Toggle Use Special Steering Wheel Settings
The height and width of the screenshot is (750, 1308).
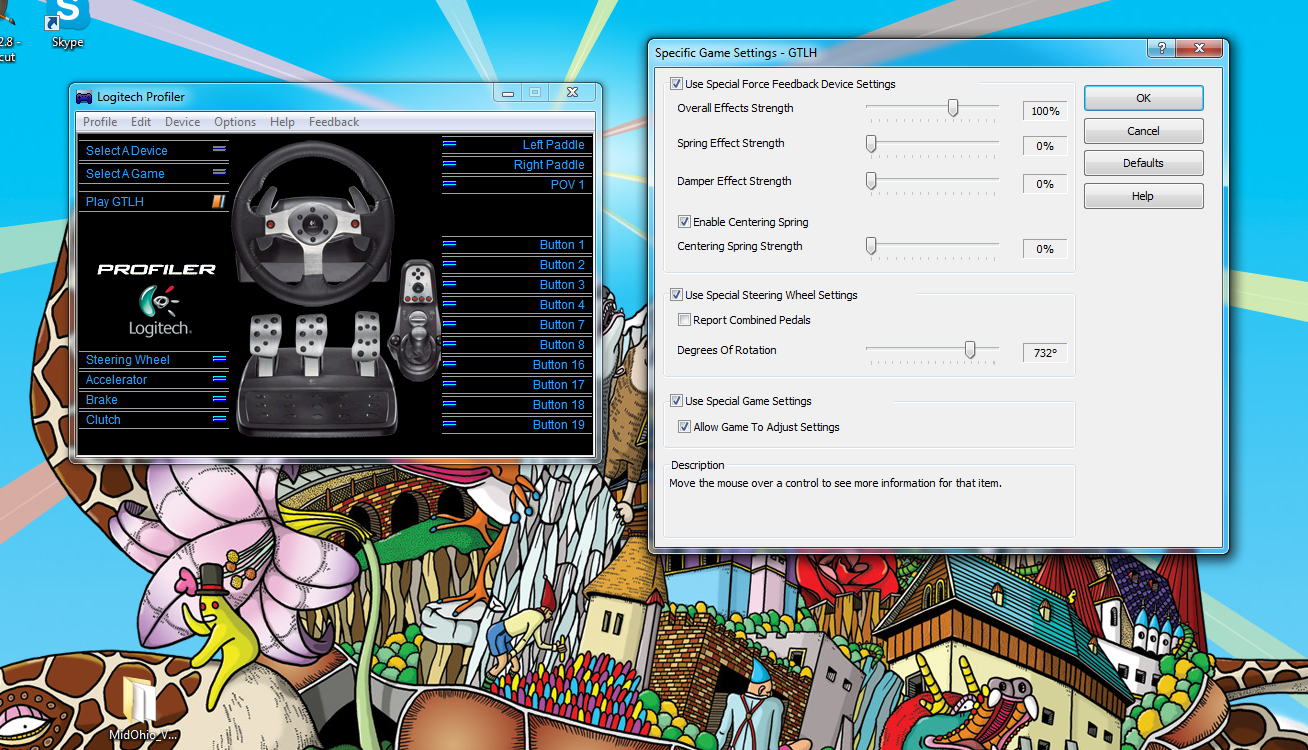point(677,295)
